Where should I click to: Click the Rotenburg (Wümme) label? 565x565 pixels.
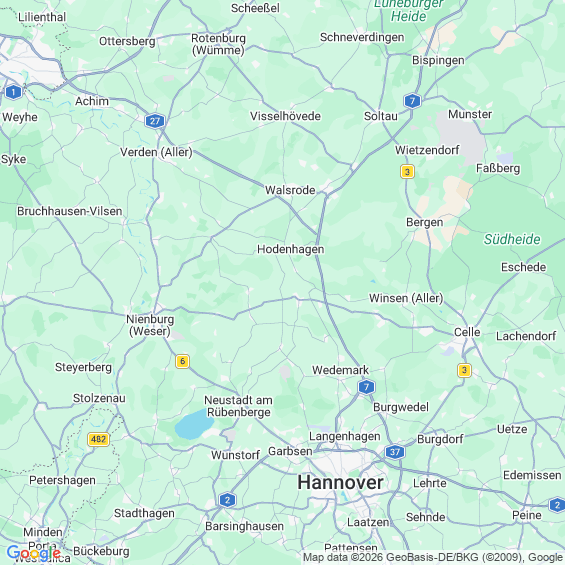pos(218,44)
